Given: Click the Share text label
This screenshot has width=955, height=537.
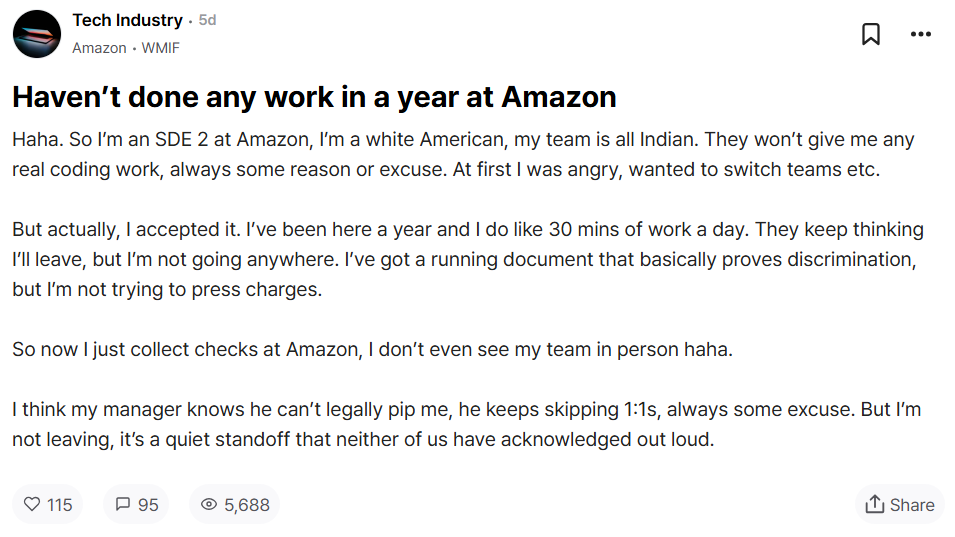Looking at the screenshot, I should 912,505.
